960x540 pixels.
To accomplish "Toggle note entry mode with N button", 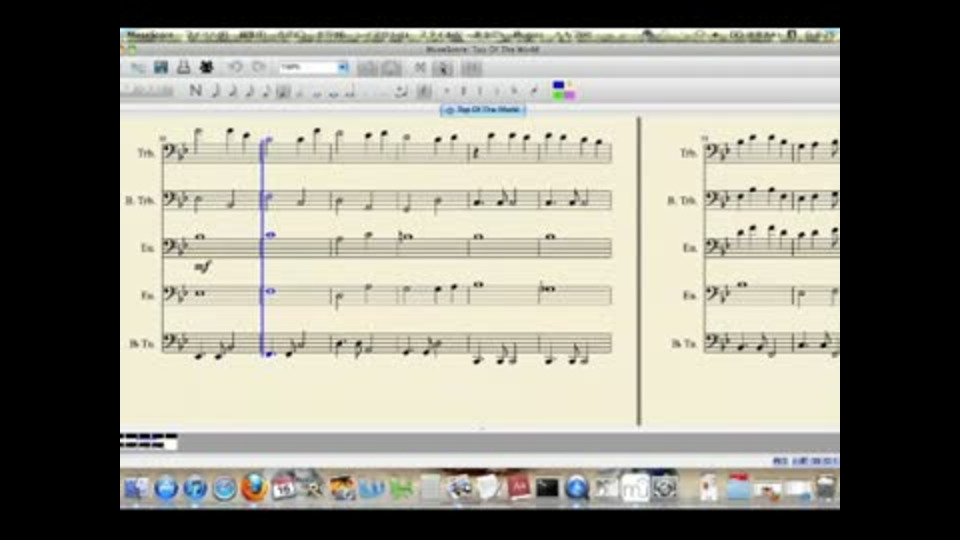I will pos(195,91).
